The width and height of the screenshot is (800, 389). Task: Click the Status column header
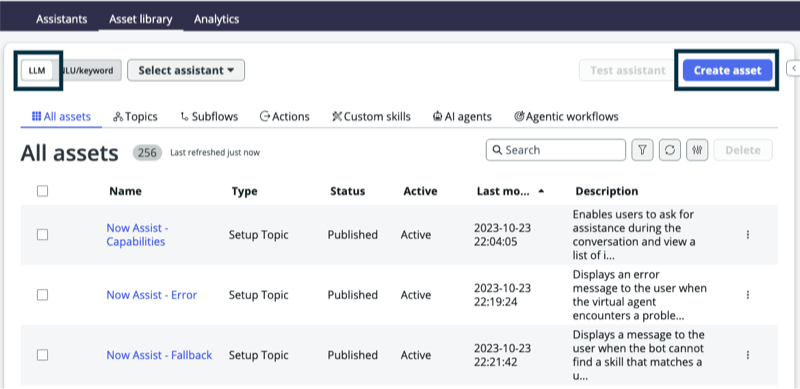347,191
